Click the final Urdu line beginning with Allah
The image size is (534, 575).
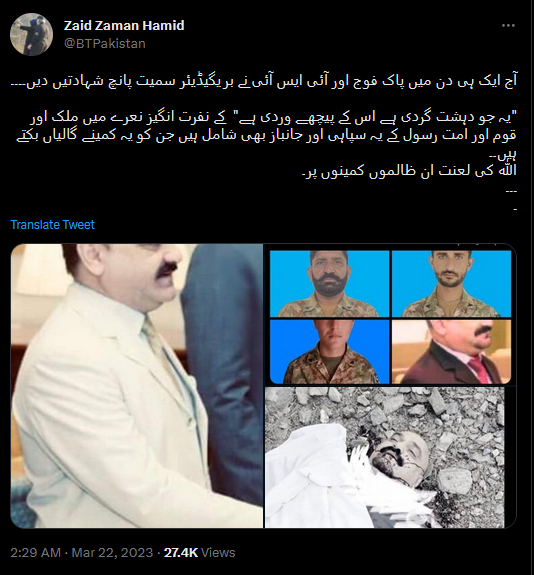[409, 171]
